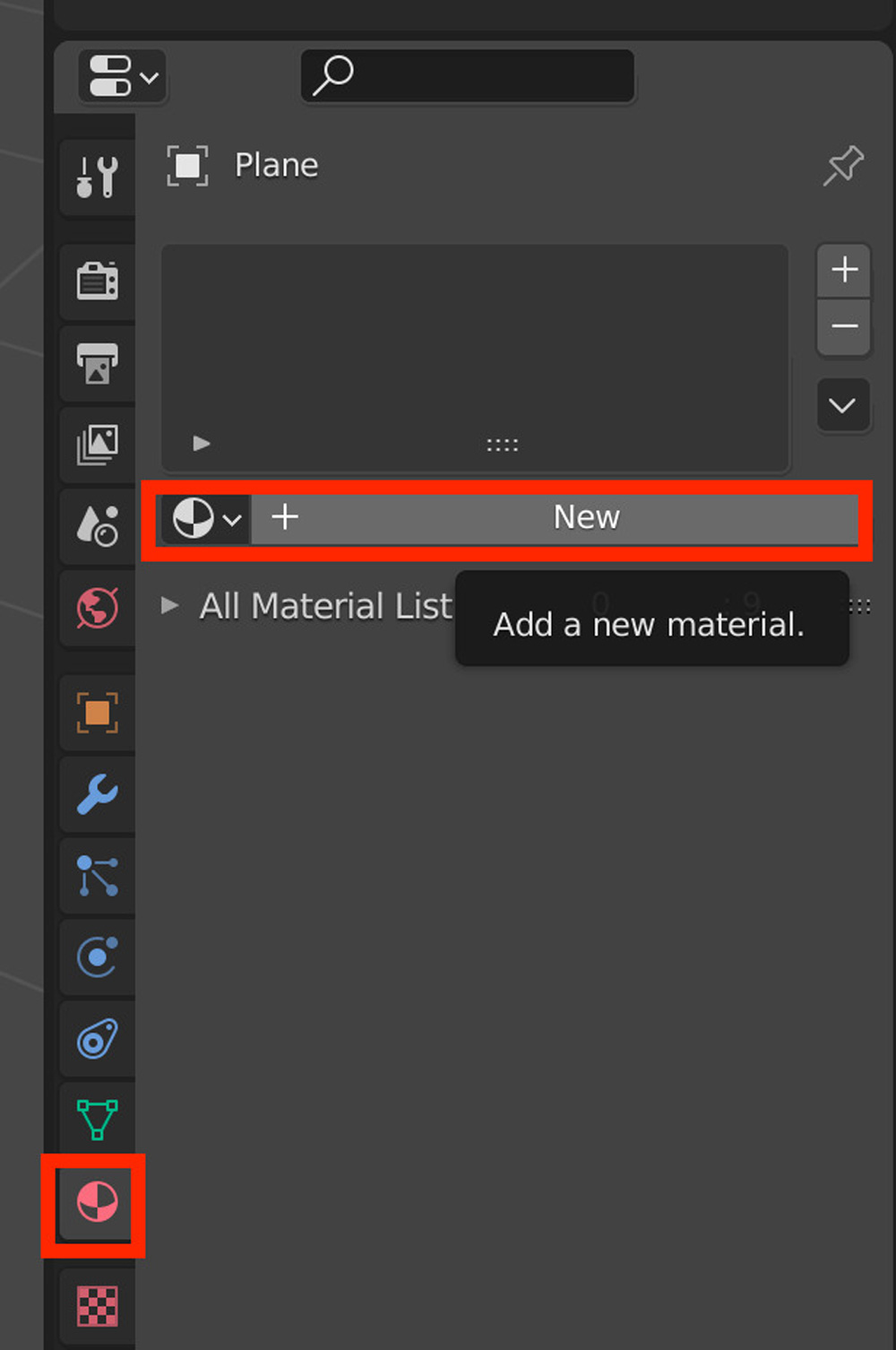The image size is (896, 1350).
Task: Open the Object properties tab
Action: 97,713
